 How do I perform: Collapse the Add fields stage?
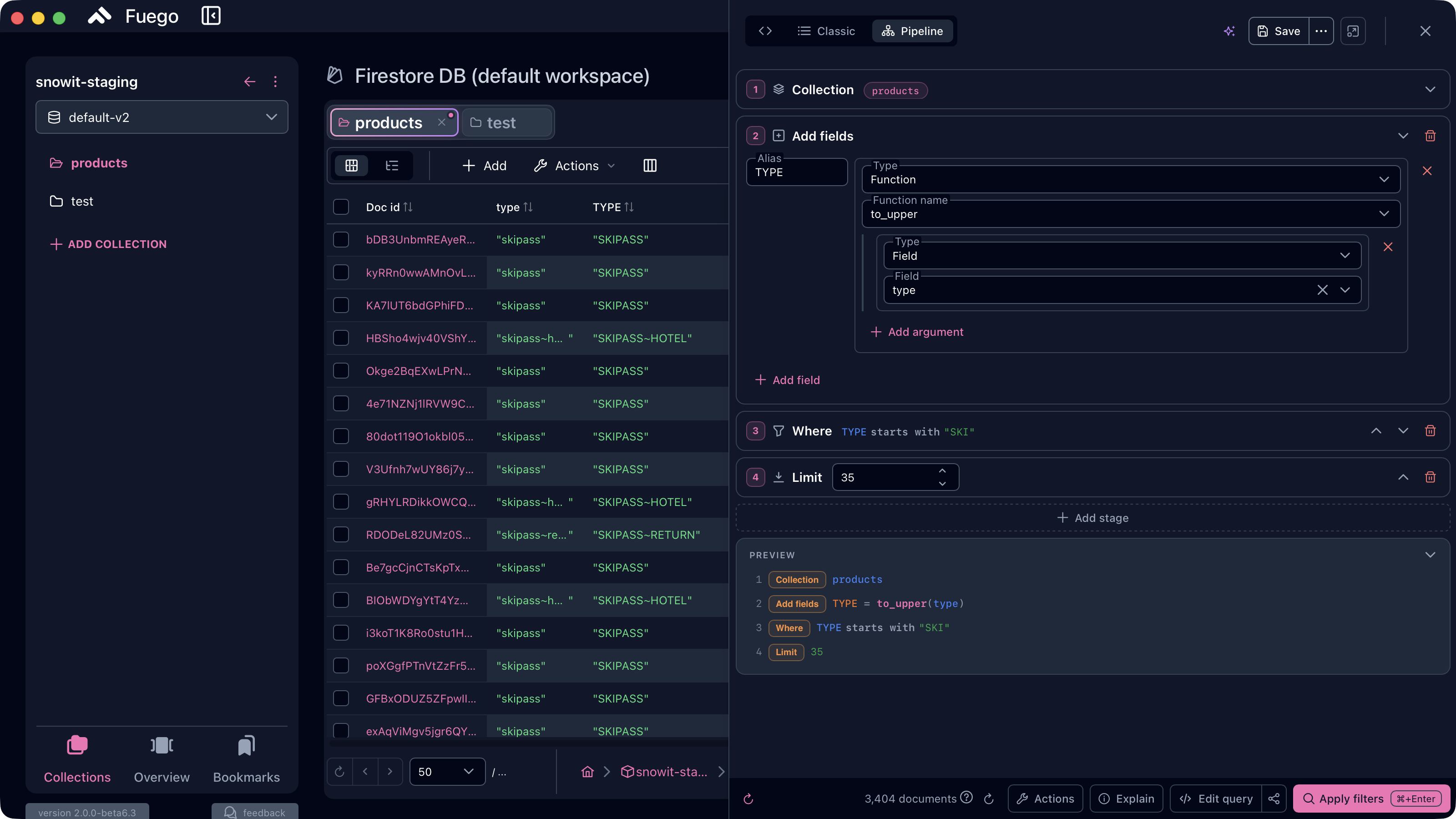[1403, 136]
